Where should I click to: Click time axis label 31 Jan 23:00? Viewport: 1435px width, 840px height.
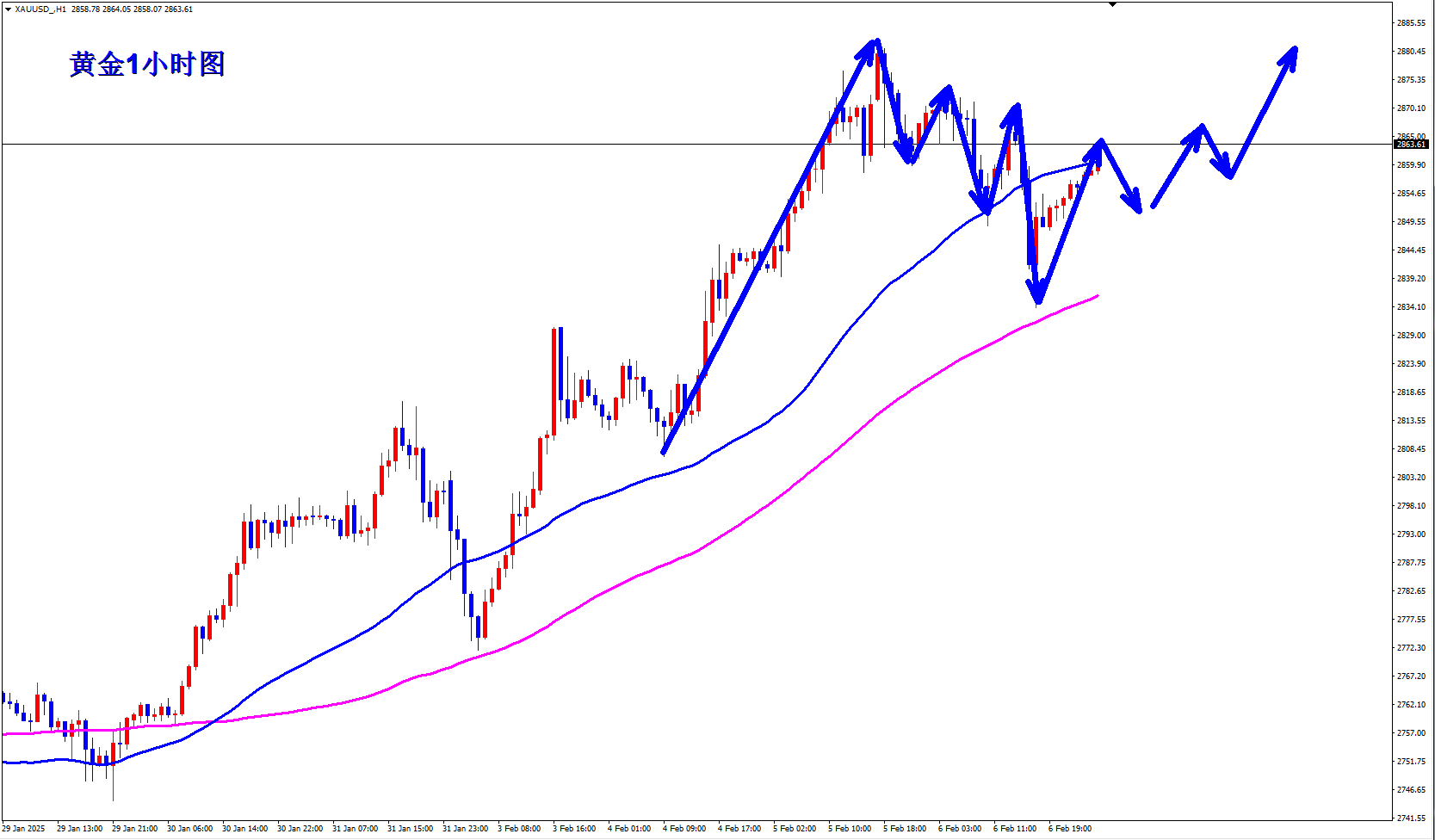click(x=465, y=829)
